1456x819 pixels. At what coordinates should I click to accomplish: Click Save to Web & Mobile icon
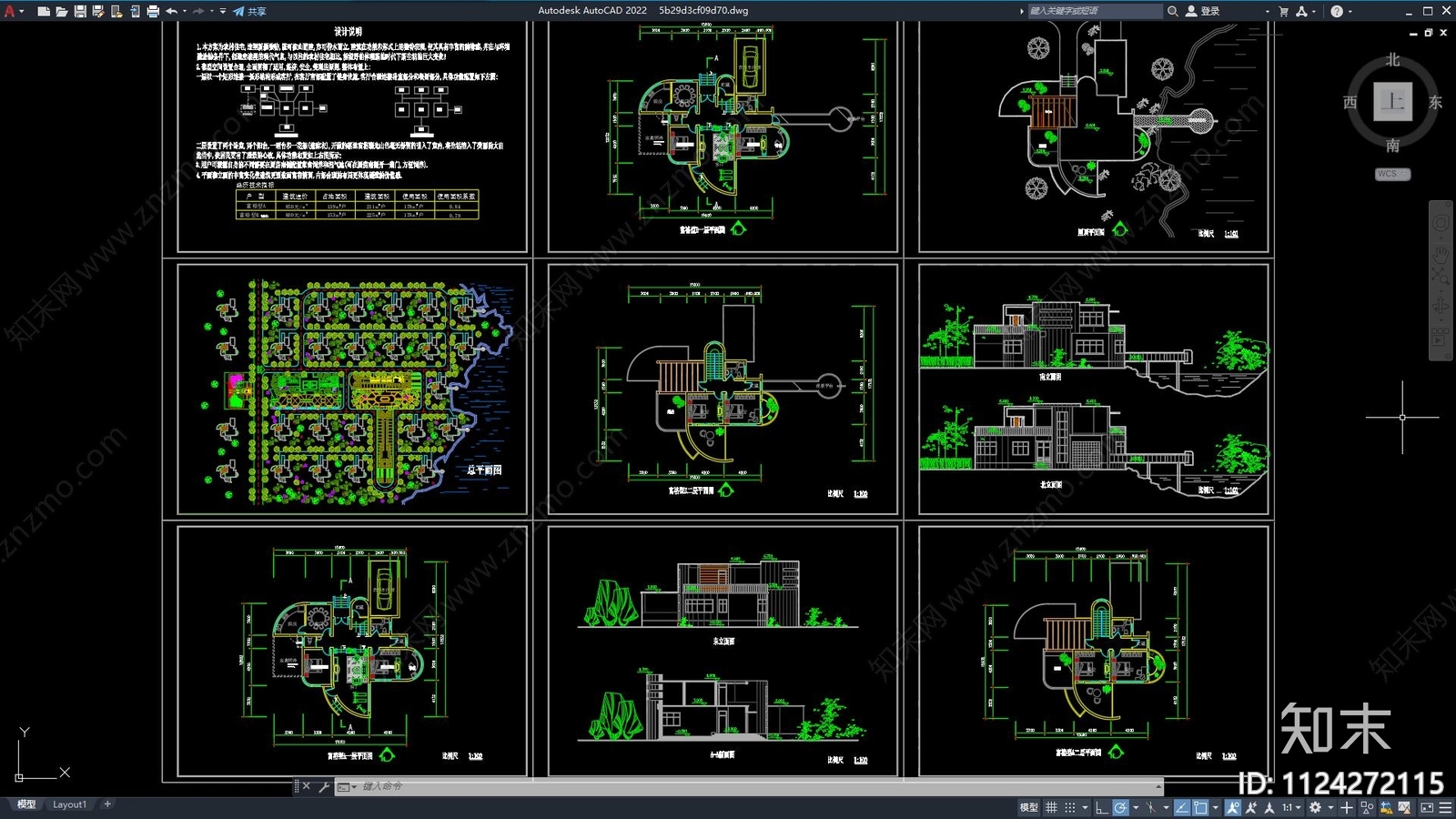(135, 11)
